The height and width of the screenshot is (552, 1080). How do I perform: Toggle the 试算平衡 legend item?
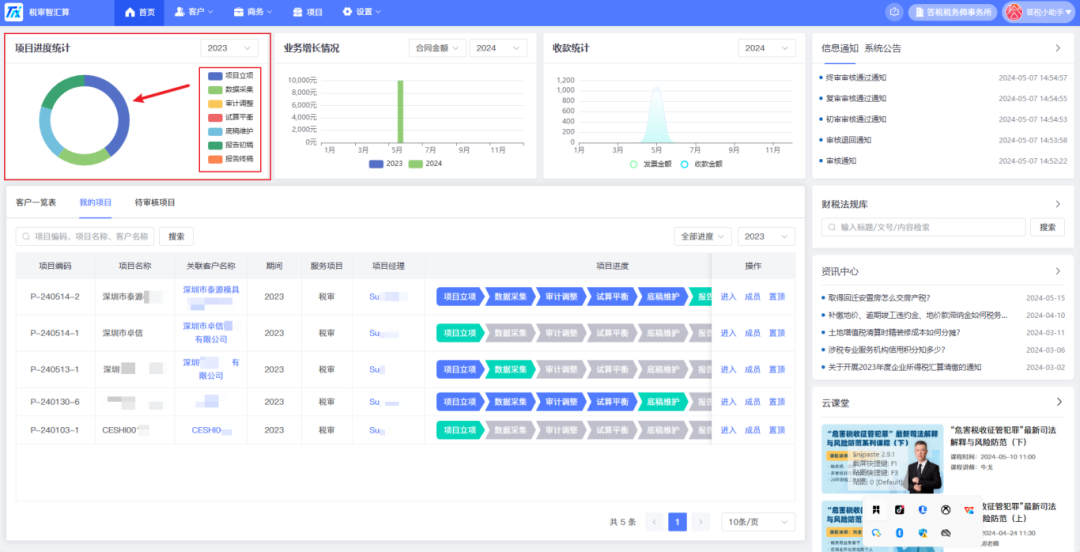click(231, 117)
